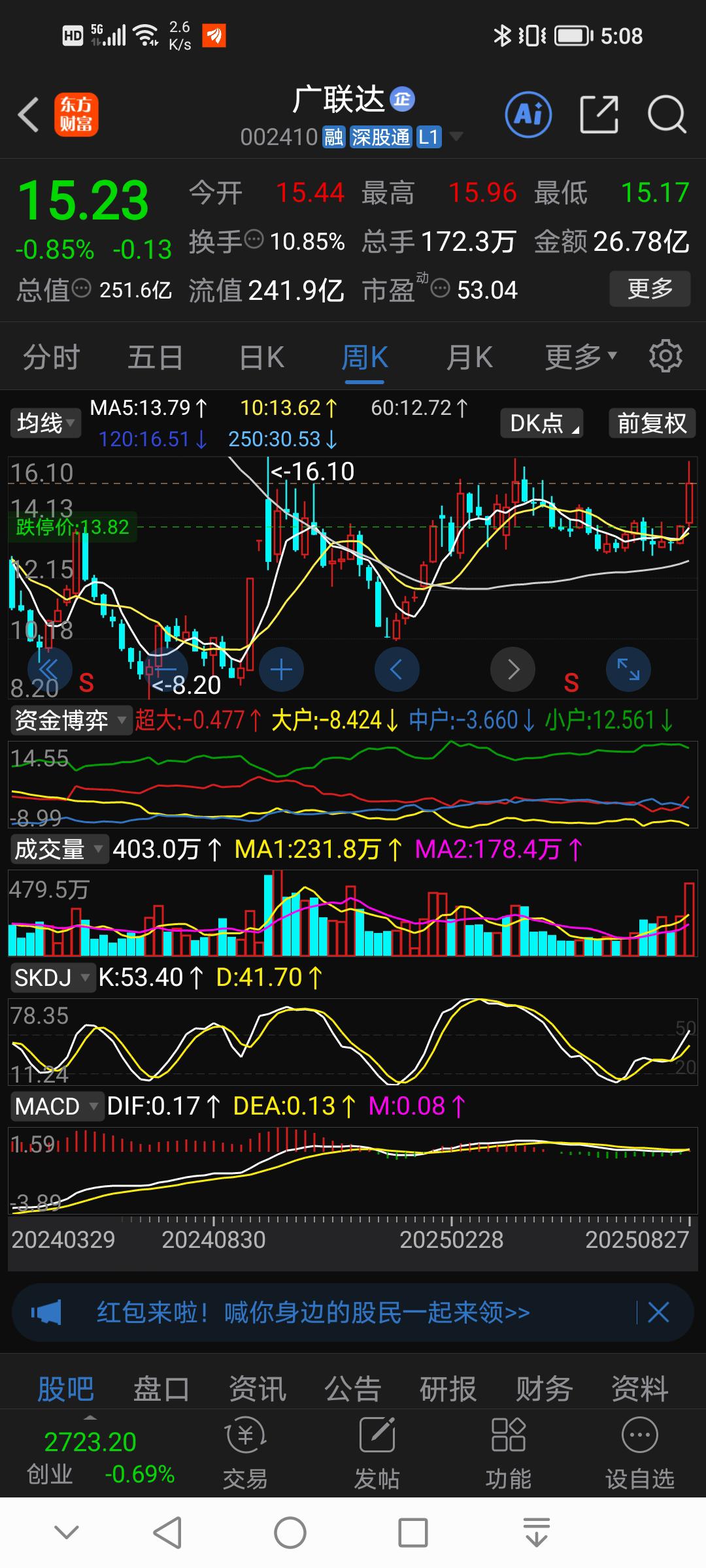
Task: Select the 周K chart tab
Action: [365, 357]
